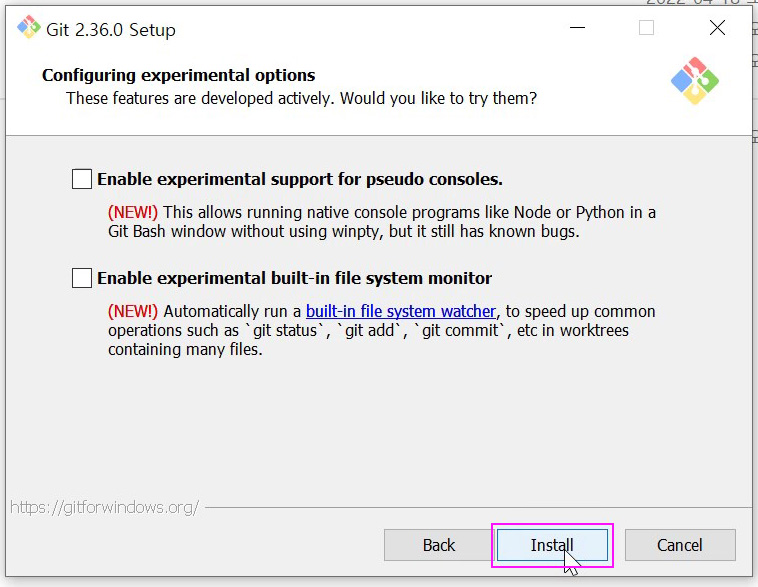758x587 pixels.
Task: Click the description text mentioning git status
Action: click(x=368, y=331)
